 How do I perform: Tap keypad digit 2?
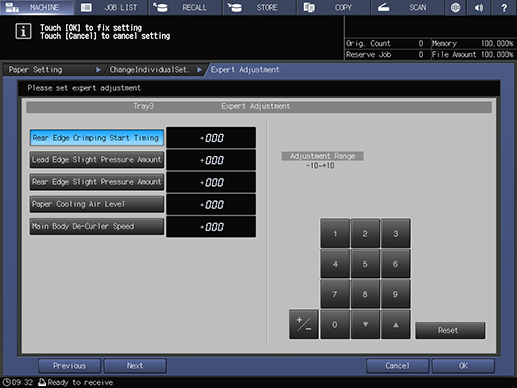tap(365, 234)
